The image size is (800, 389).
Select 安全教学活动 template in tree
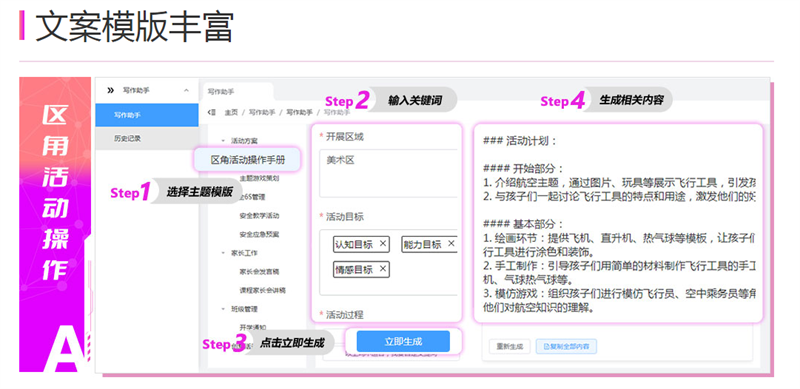pos(259,215)
